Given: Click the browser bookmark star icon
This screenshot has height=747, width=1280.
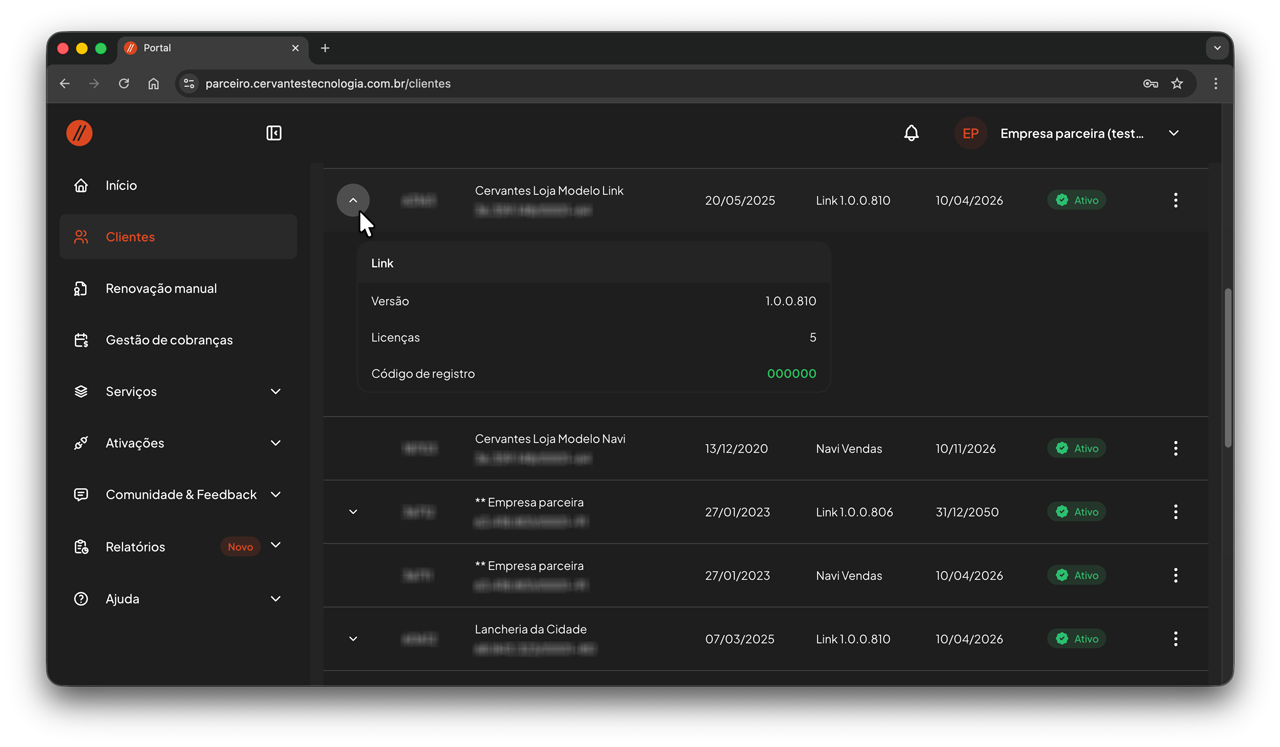Looking at the screenshot, I should [1177, 84].
